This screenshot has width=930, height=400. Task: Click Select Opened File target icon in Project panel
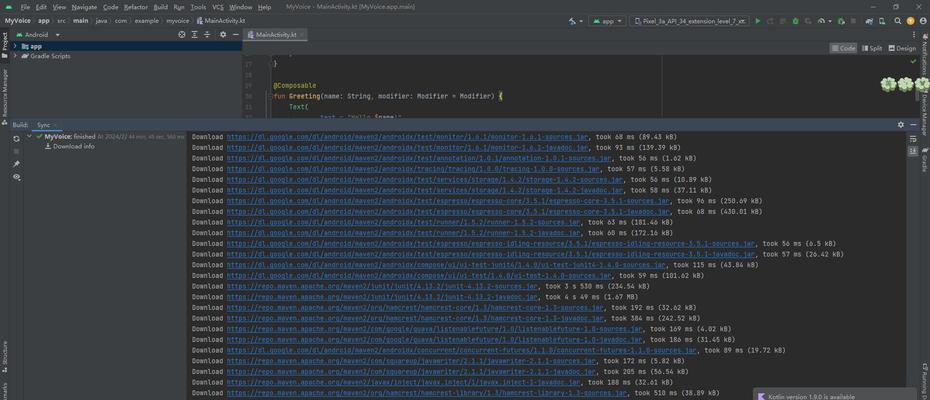click(x=182, y=34)
